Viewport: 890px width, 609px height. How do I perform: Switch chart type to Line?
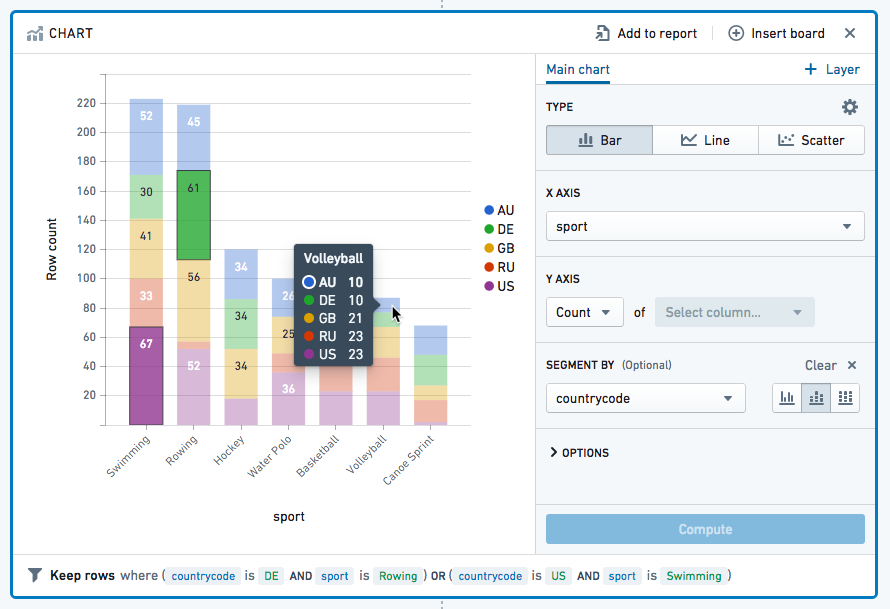click(705, 140)
